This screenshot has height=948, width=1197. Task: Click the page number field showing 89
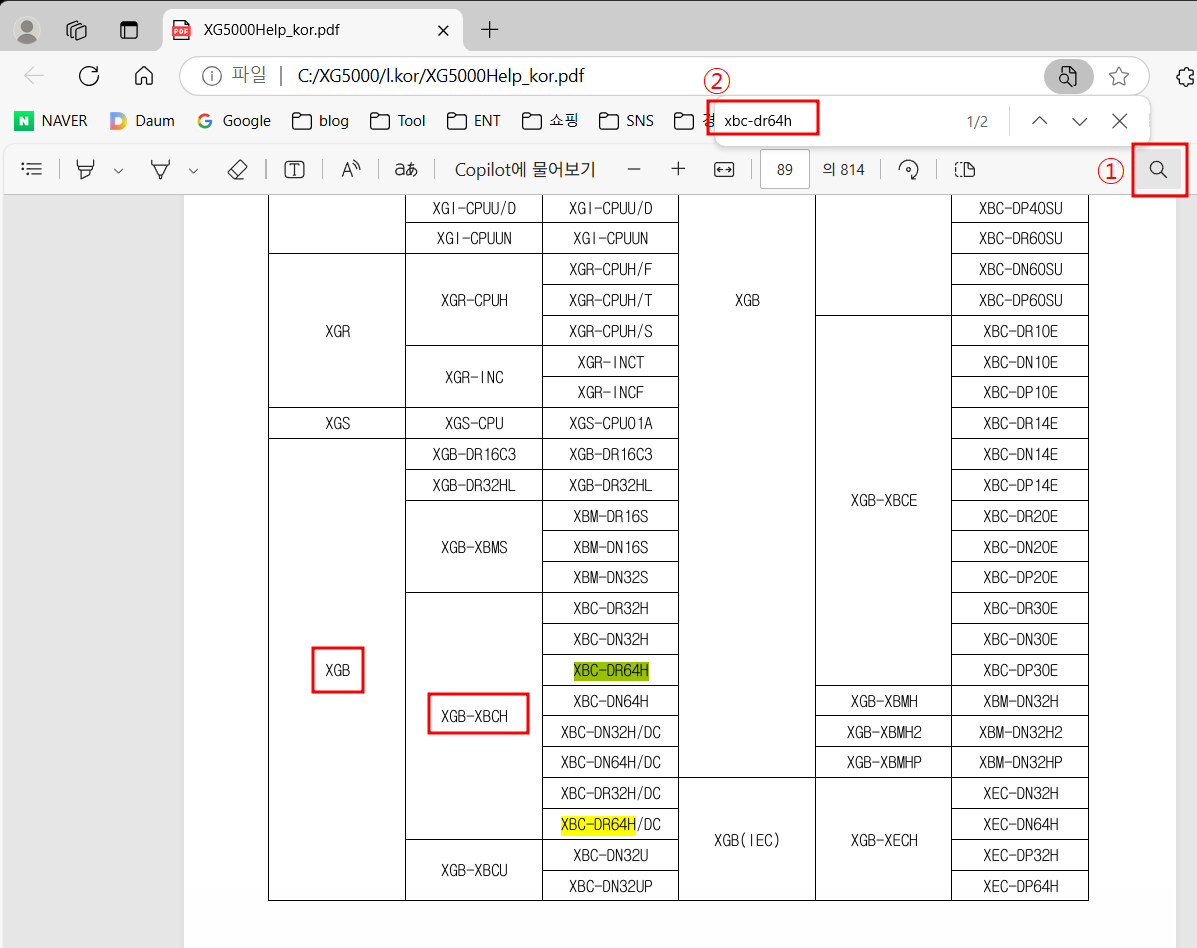[x=785, y=169]
